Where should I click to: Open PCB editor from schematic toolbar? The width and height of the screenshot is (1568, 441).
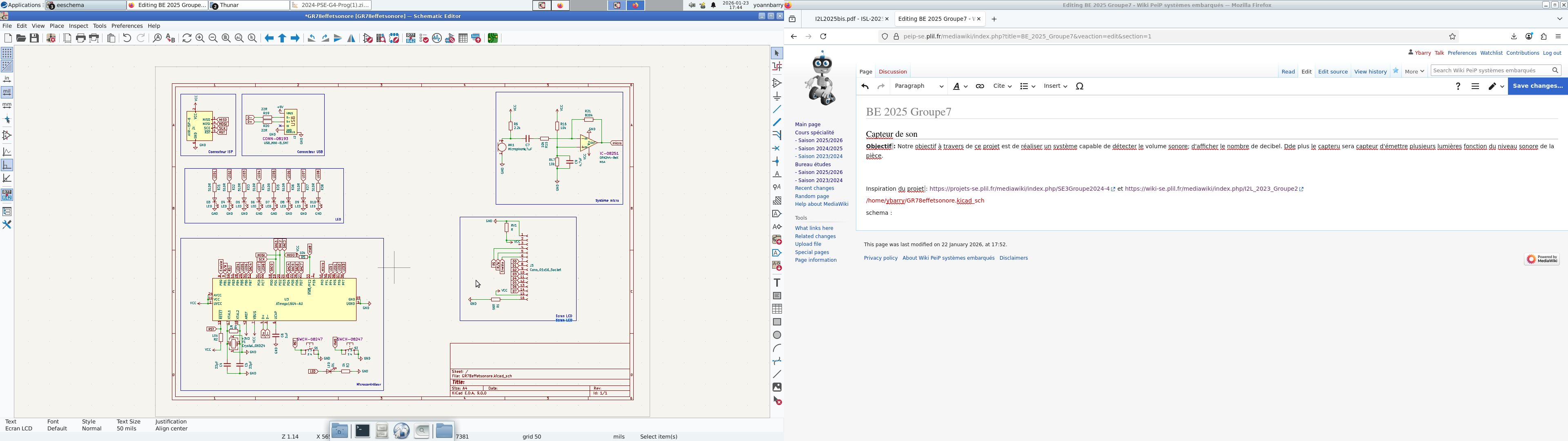tap(493, 38)
